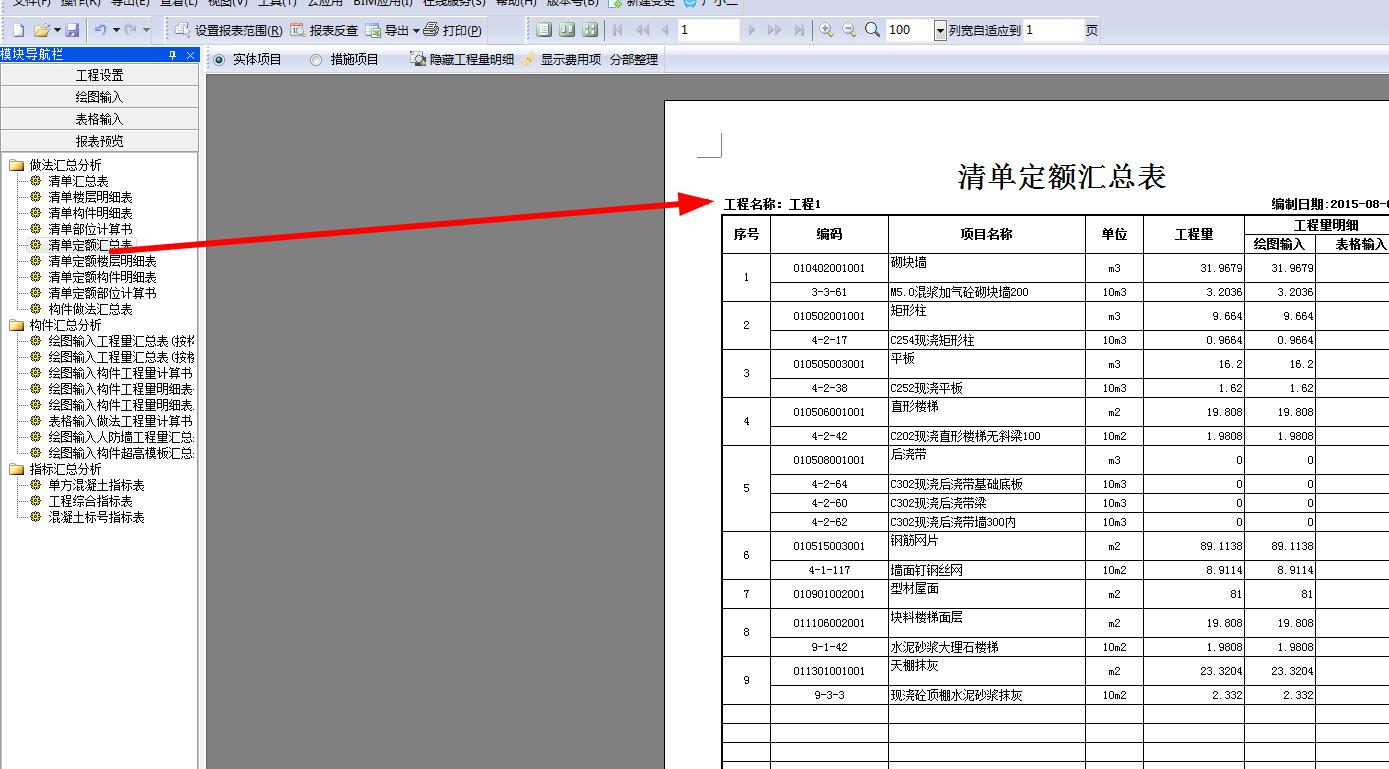1389x769 pixels.
Task: Open 清单部位计算书 report
Action: 91,229
